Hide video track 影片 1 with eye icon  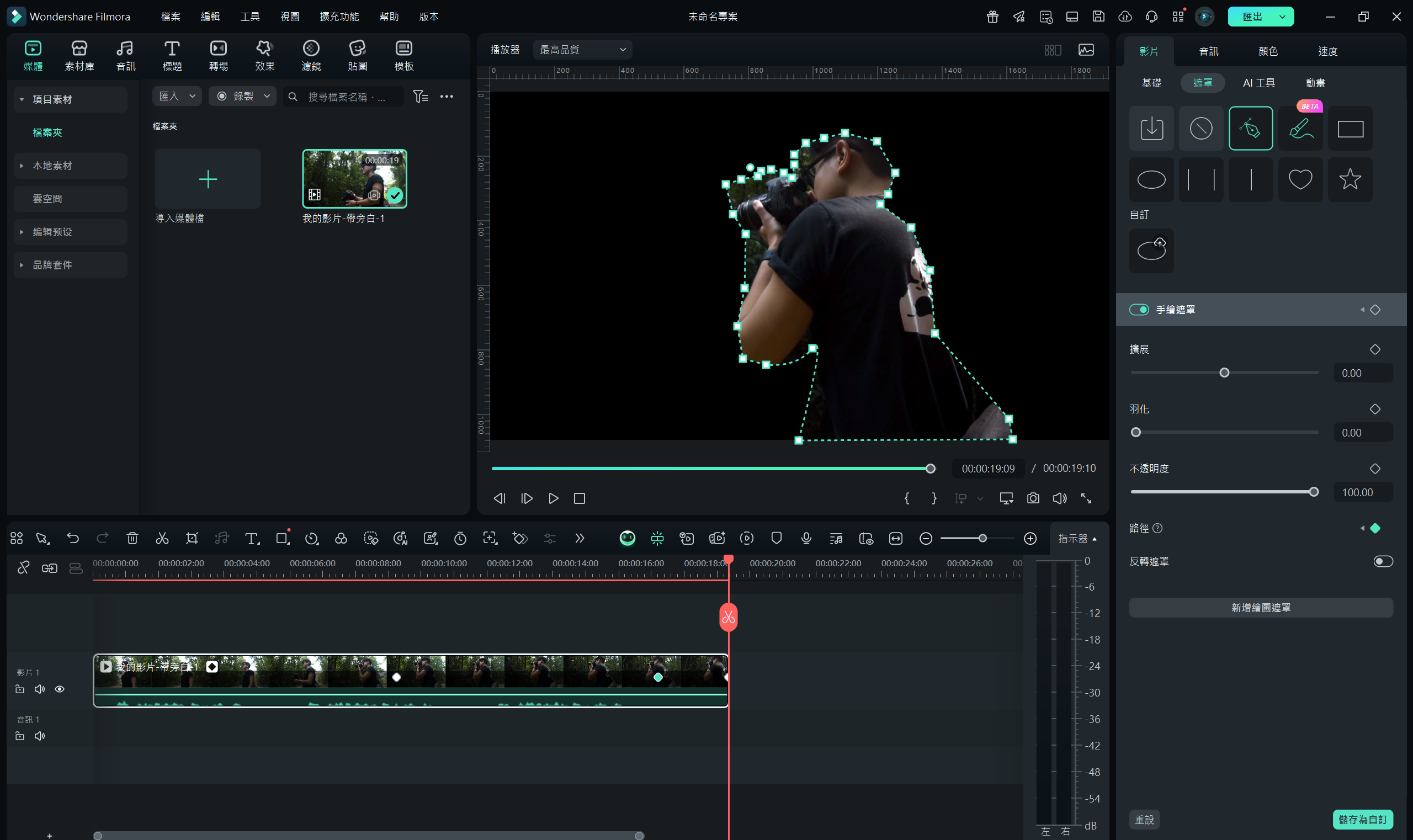click(60, 689)
